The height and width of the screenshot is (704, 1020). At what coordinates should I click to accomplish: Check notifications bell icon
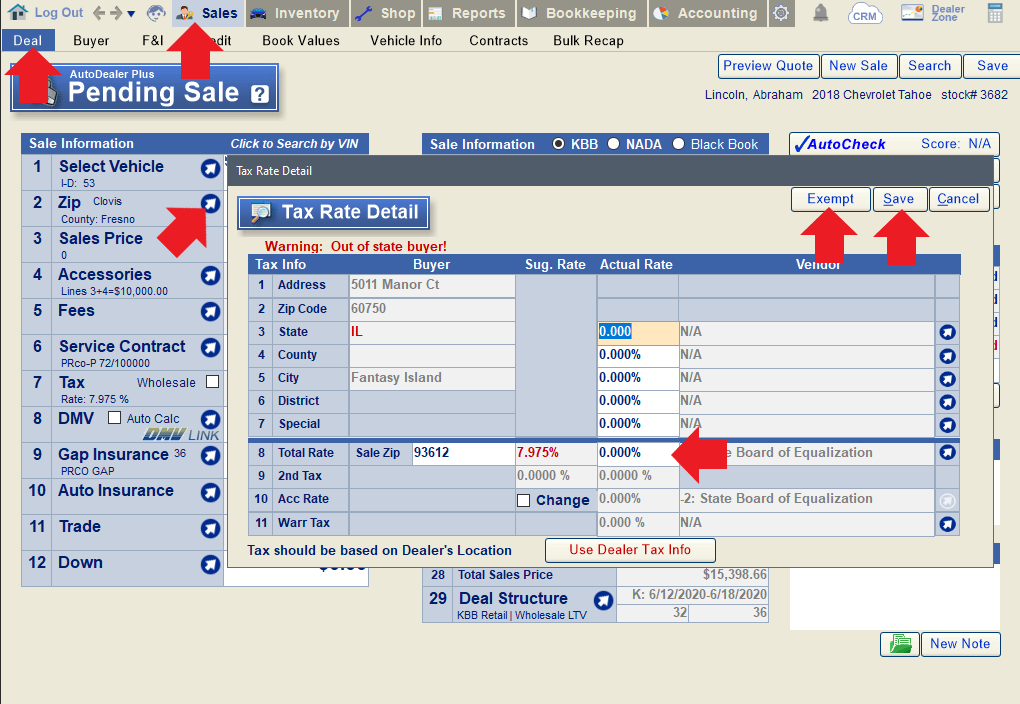[x=821, y=13]
